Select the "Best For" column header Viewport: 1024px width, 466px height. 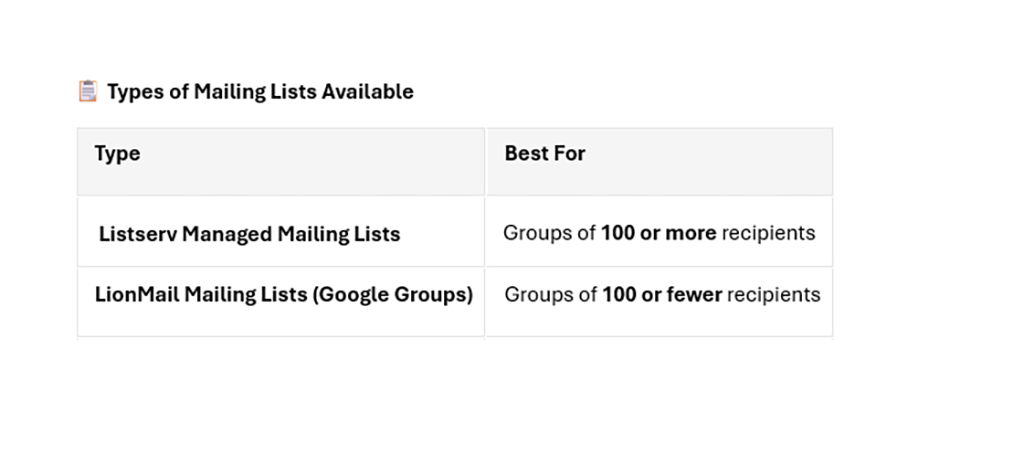(x=545, y=154)
